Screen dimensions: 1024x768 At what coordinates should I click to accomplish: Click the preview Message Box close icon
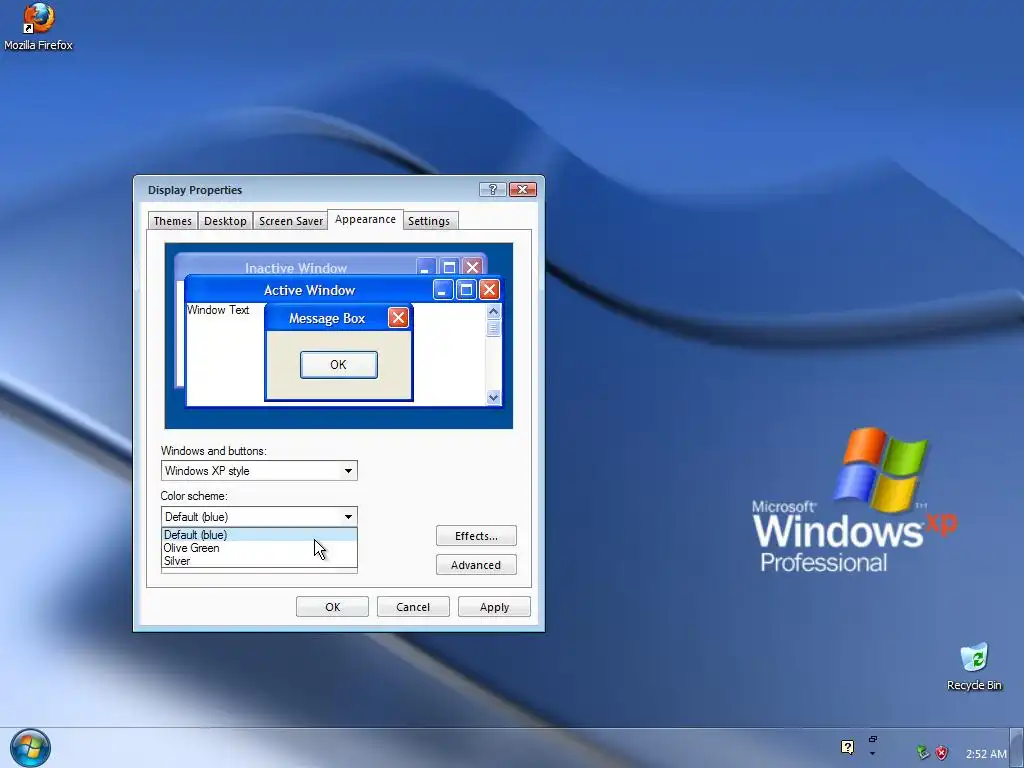click(x=398, y=318)
